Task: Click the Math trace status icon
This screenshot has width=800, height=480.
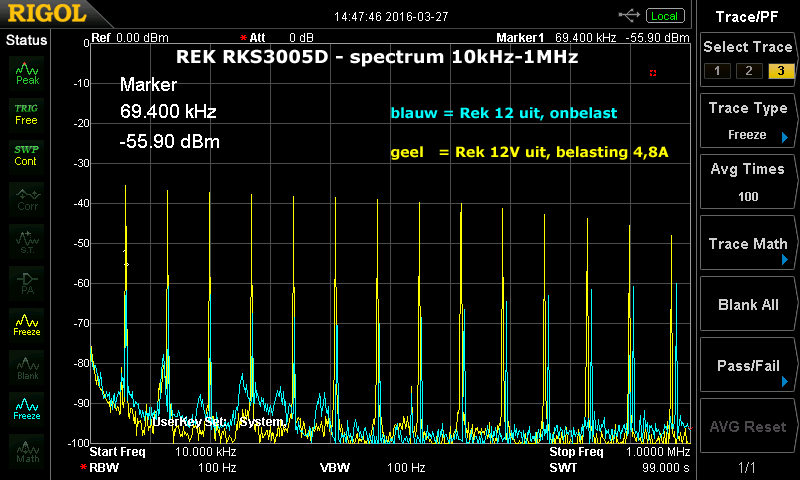Action: pos(27,451)
